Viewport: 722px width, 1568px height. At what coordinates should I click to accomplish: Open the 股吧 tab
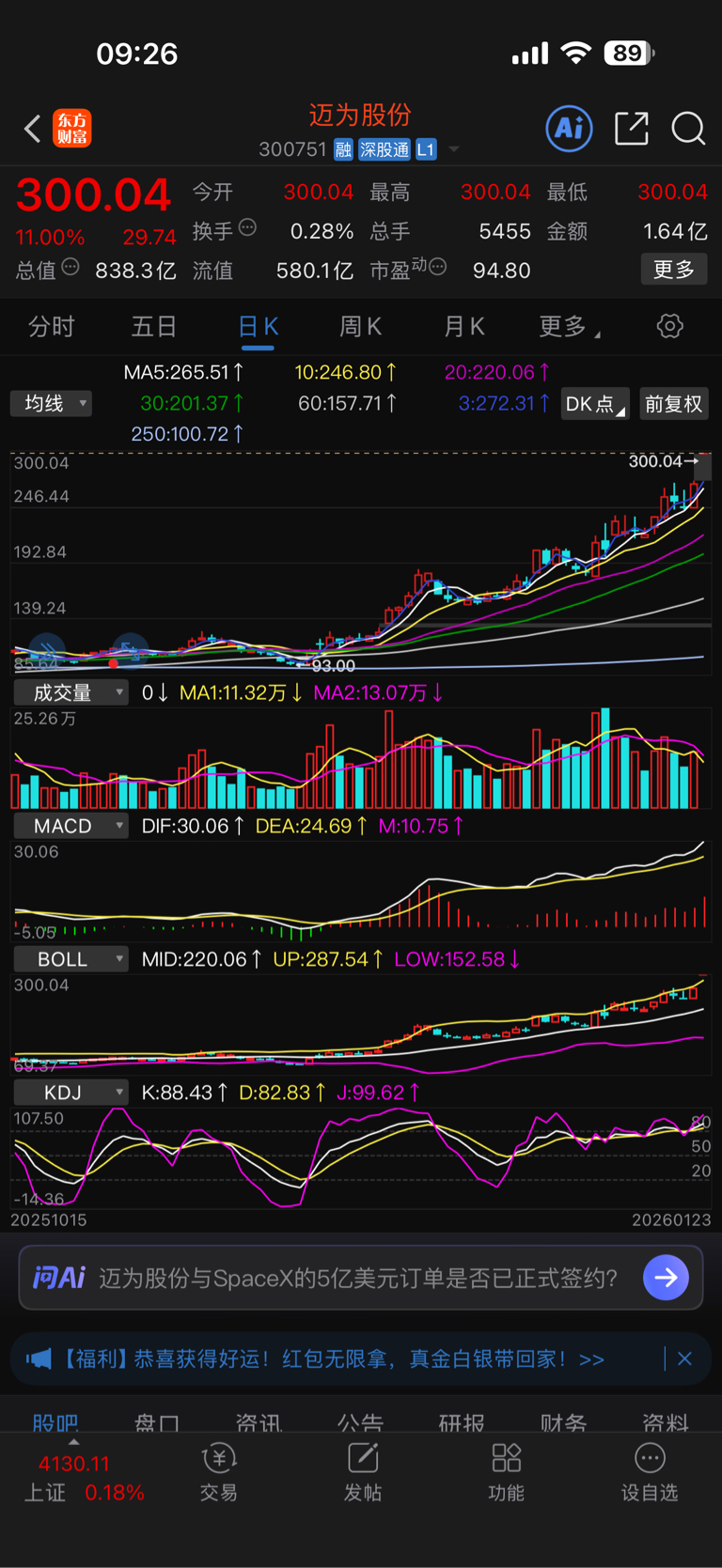55,1422
